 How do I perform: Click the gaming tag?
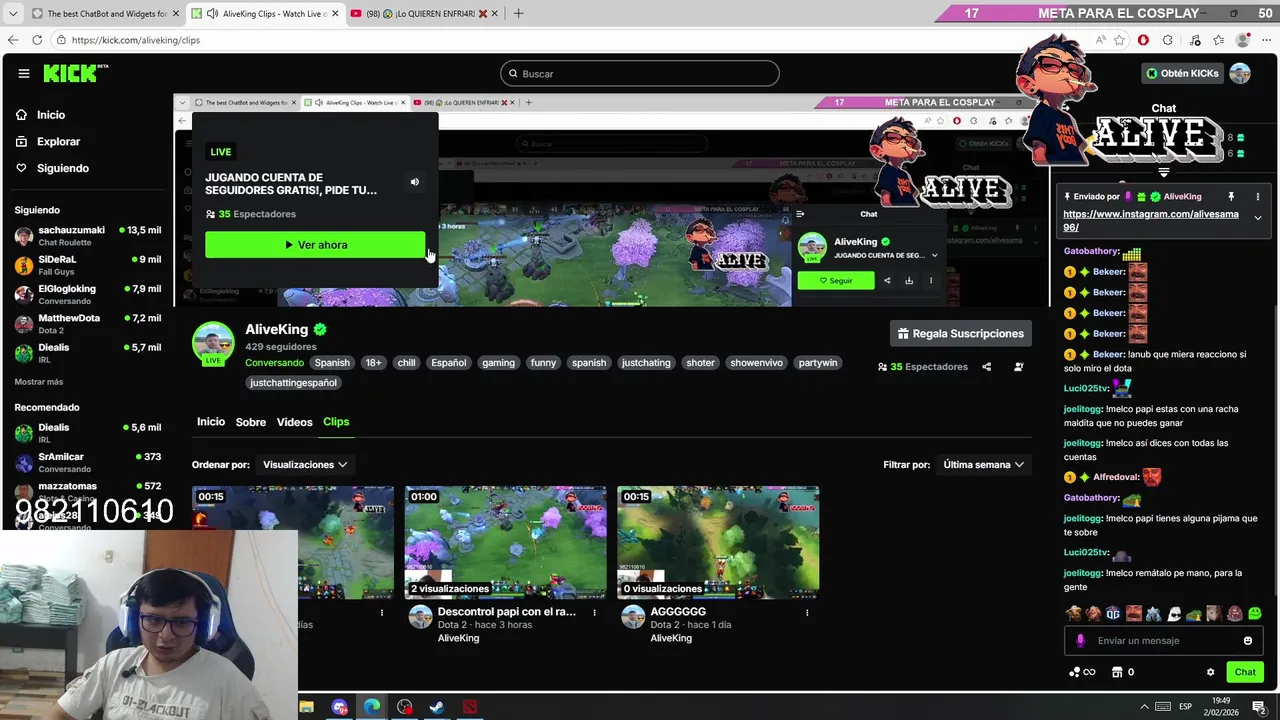(x=498, y=363)
